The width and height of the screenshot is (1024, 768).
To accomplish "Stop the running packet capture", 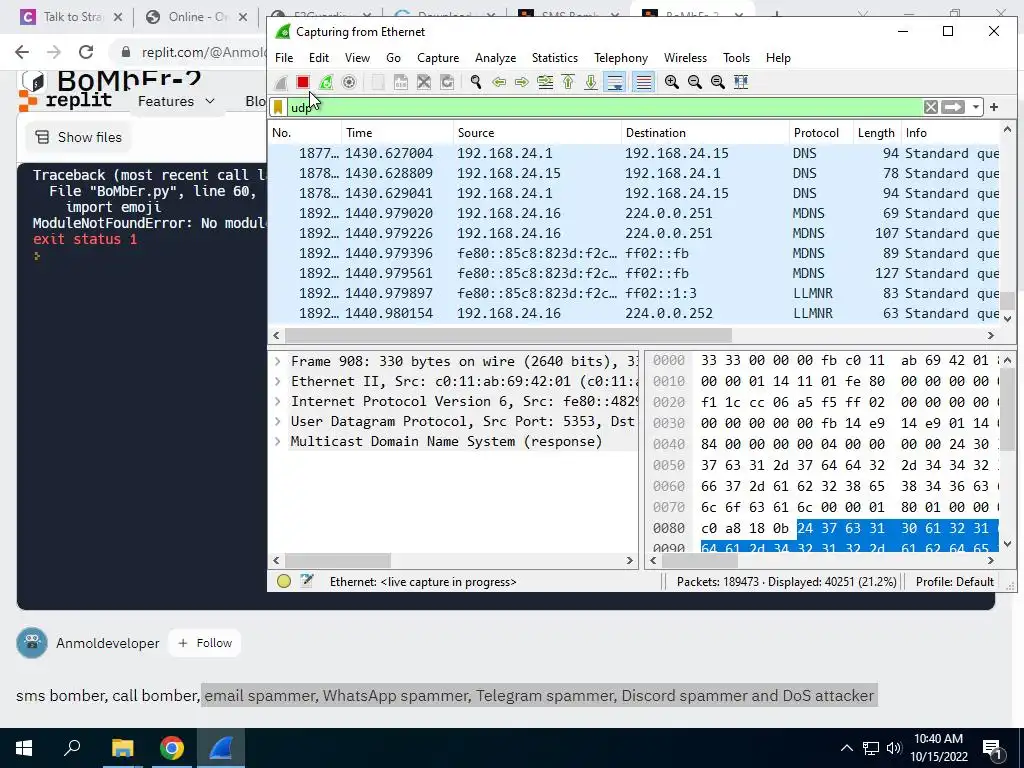I will [x=302, y=82].
